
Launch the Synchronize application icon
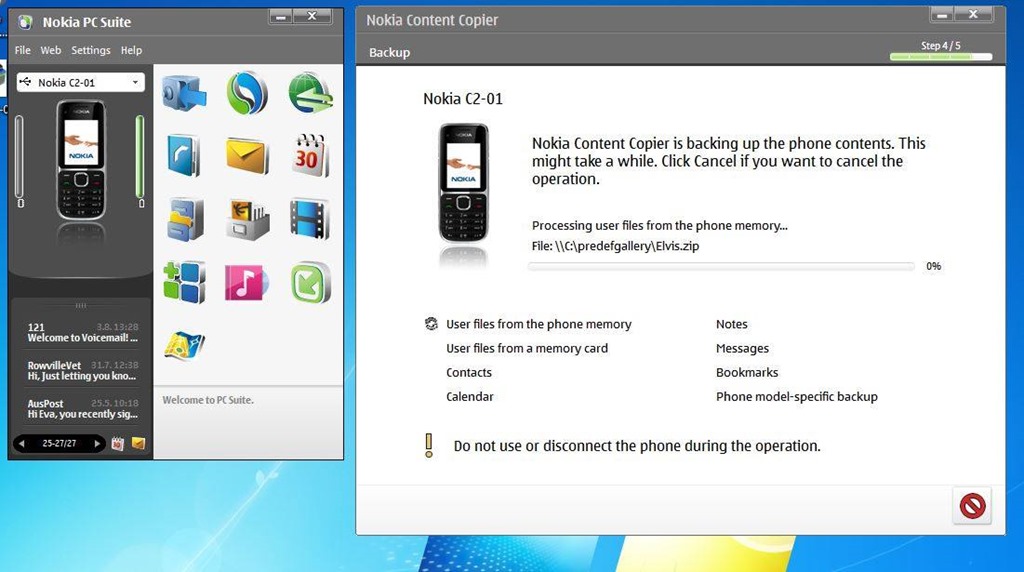pyautogui.click(x=247, y=94)
